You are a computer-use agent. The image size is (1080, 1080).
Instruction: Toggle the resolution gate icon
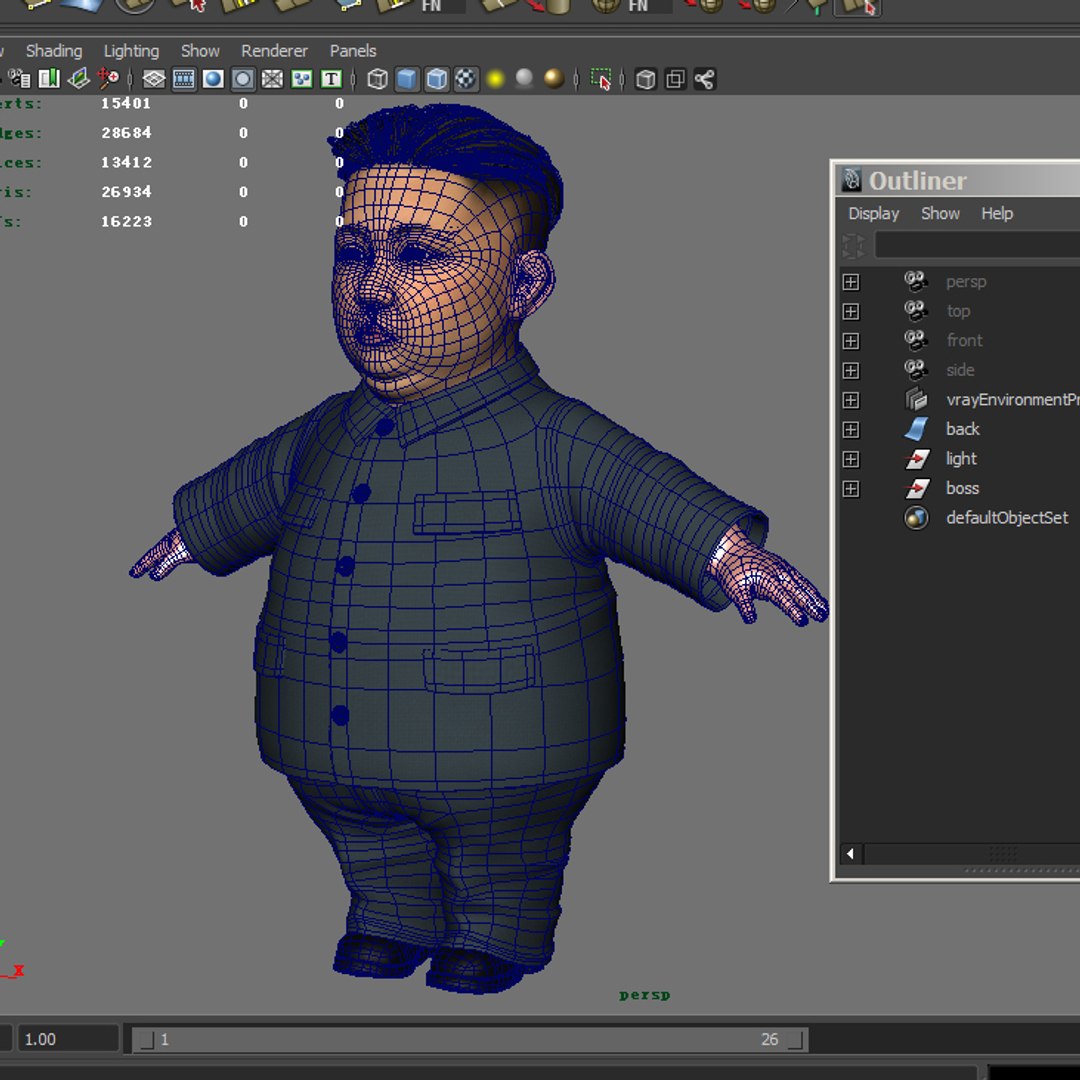213,79
